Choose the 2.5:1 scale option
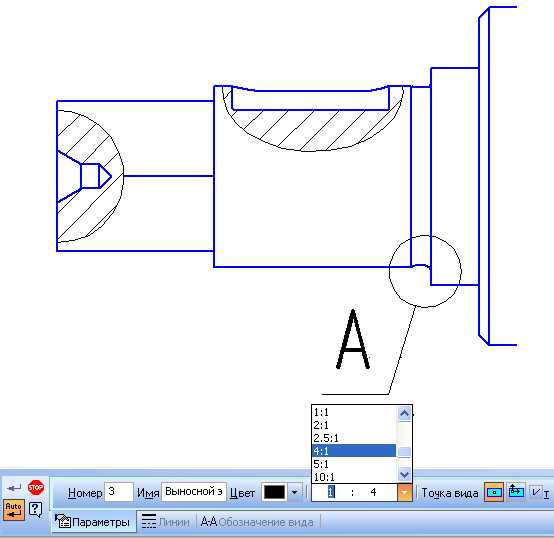Image resolution: width=554 pixels, height=538 pixels. click(354, 438)
